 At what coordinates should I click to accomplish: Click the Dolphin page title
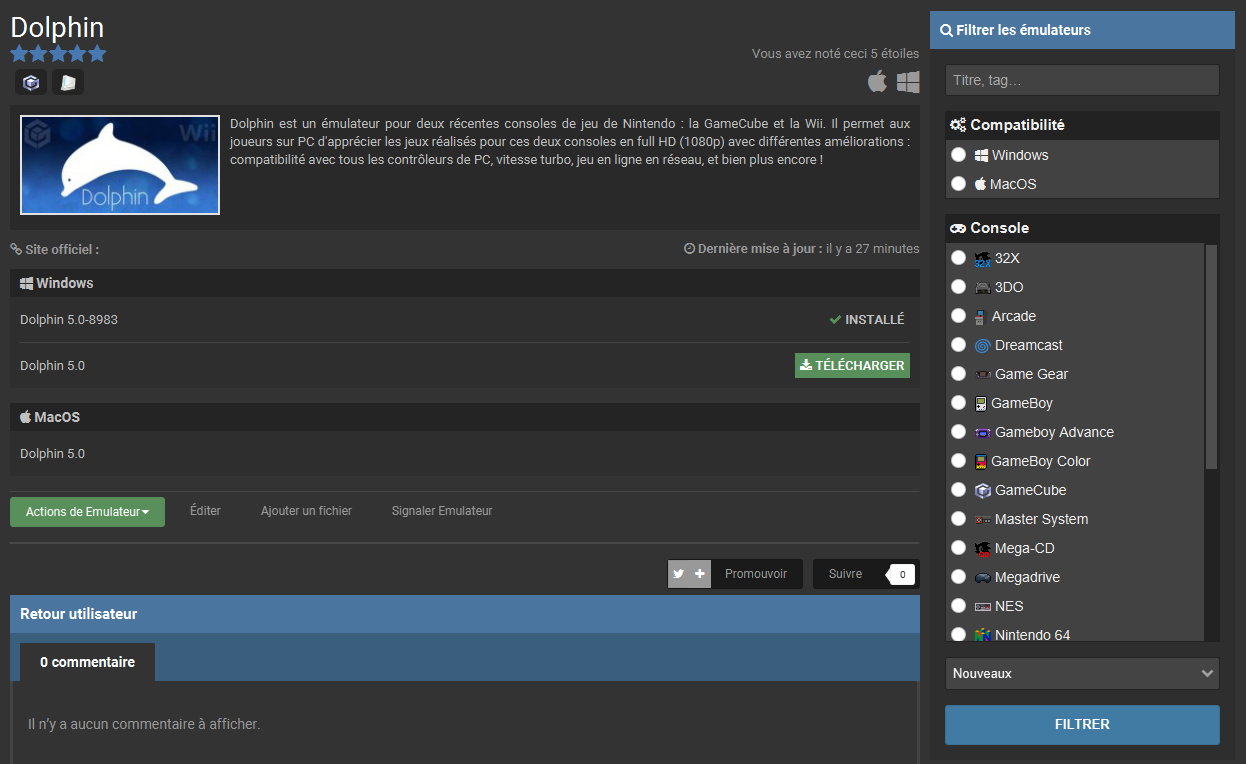point(57,27)
